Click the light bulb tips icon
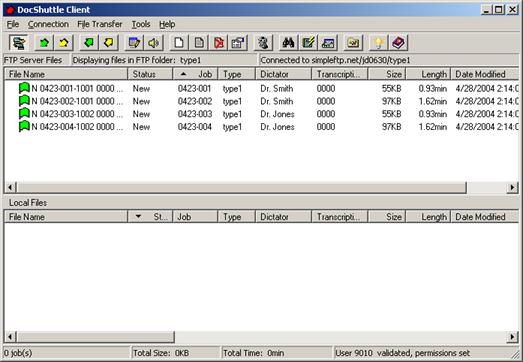The height and width of the screenshot is (362, 523). 378,43
